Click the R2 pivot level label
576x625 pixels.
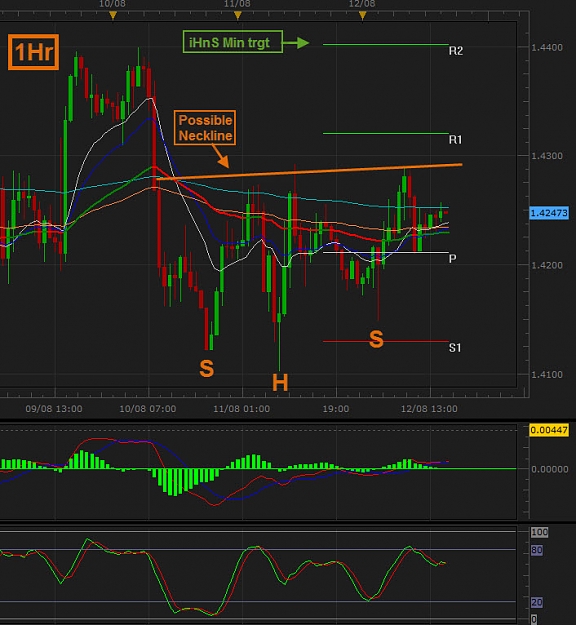tap(456, 51)
